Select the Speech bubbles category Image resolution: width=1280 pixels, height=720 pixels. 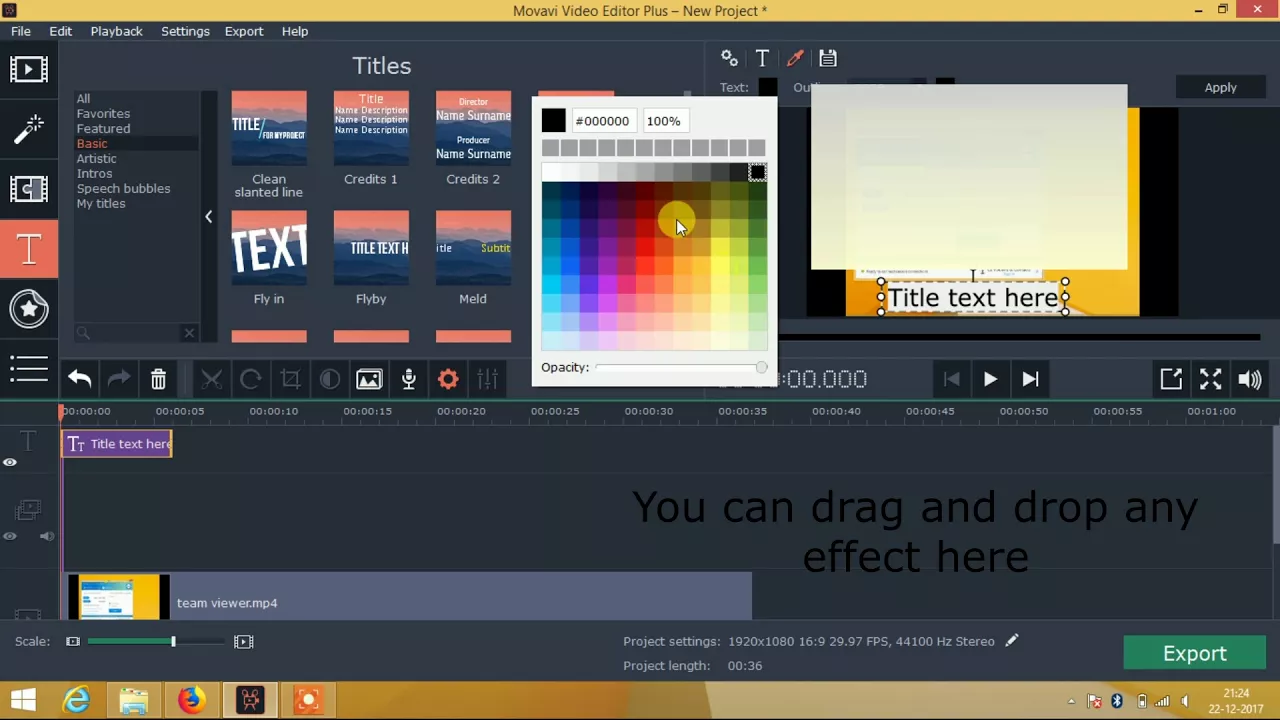(123, 188)
